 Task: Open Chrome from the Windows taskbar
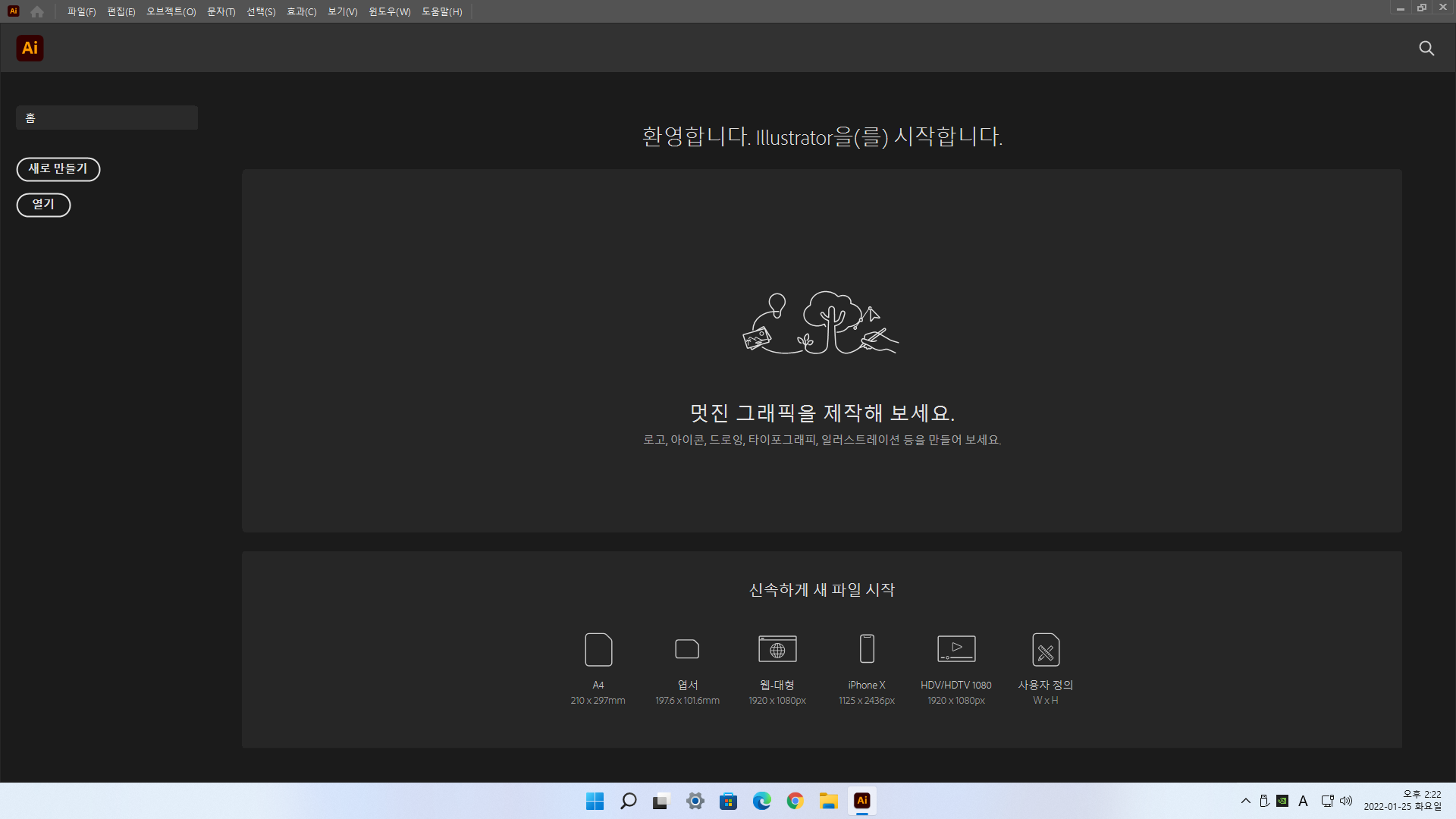tap(795, 801)
